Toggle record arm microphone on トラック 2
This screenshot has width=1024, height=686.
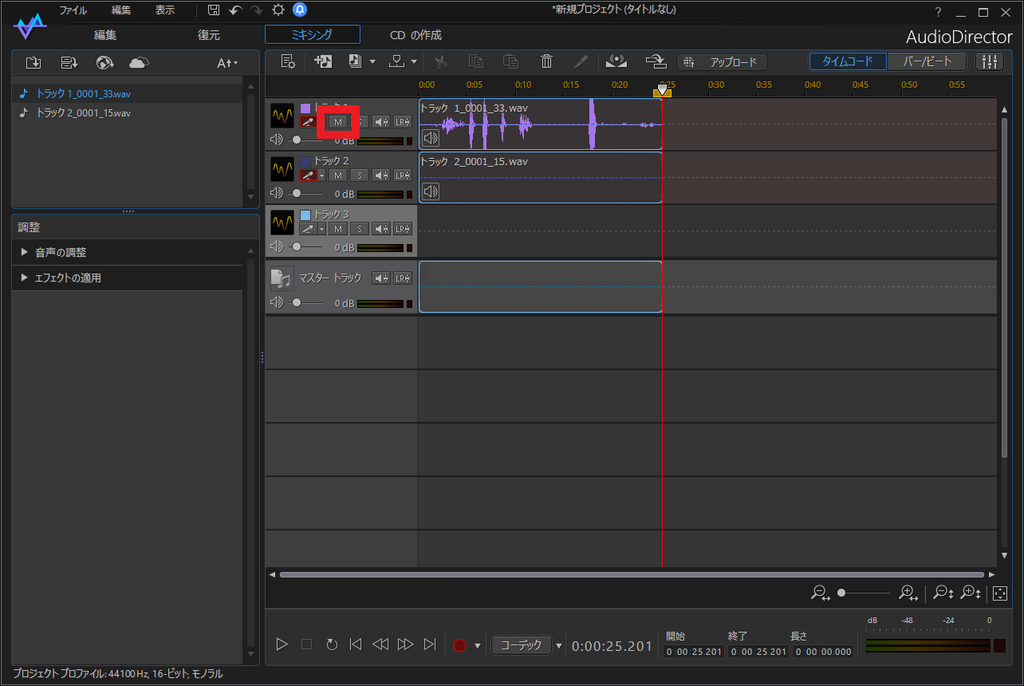(x=308, y=175)
